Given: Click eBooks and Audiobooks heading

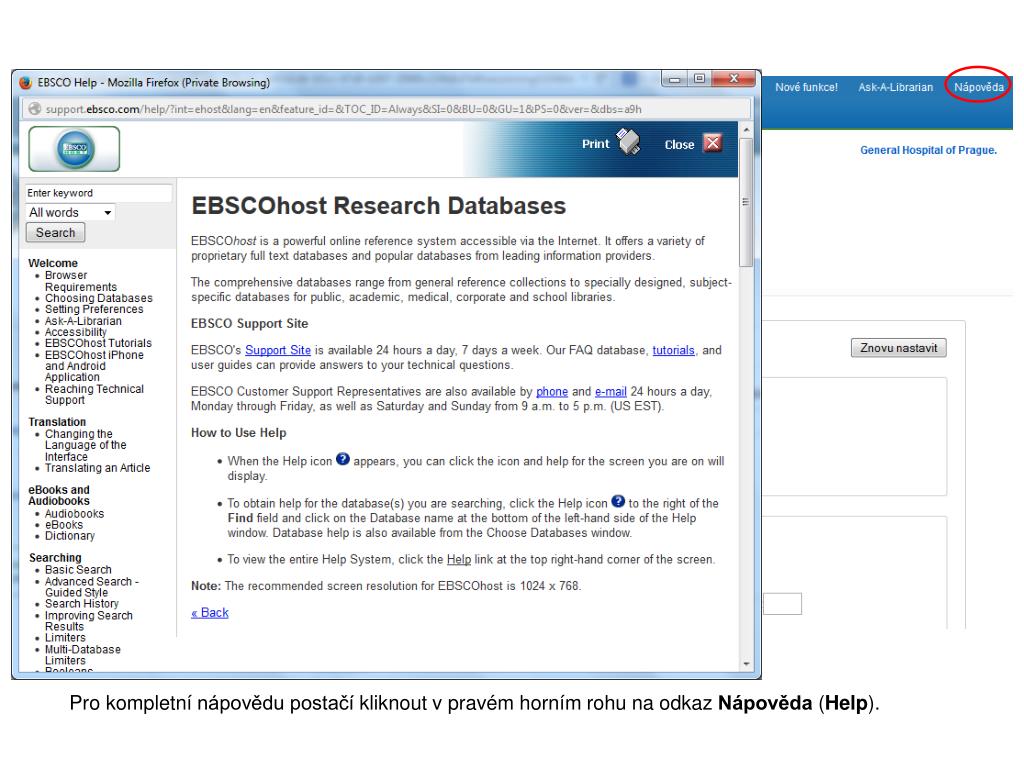Looking at the screenshot, I should [59, 496].
